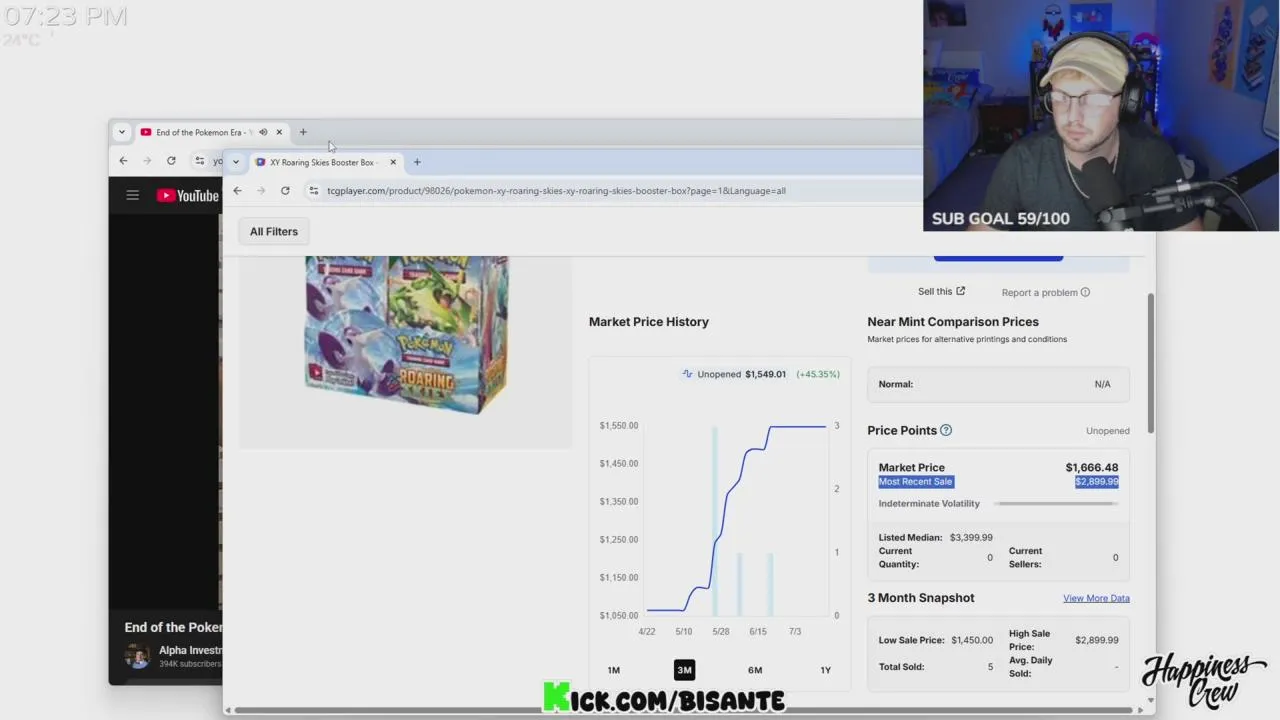Close XY Roaring Skies Booster Box tab
Screen dimensions: 1280x720
393,162
